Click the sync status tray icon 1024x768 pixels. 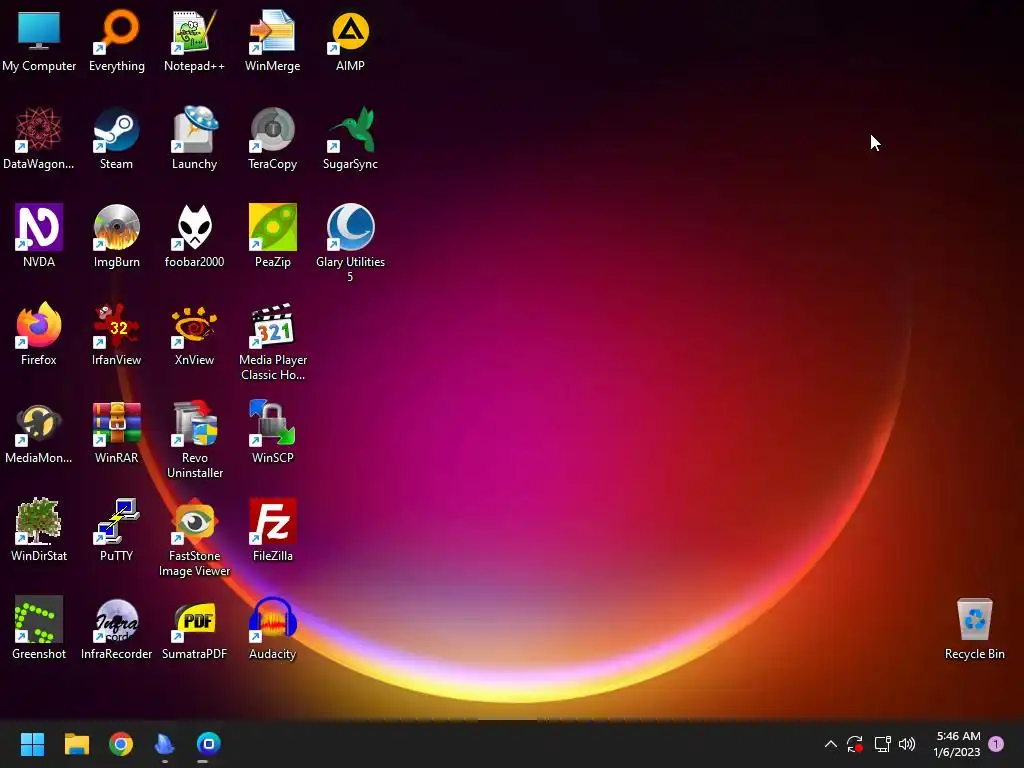(855, 743)
